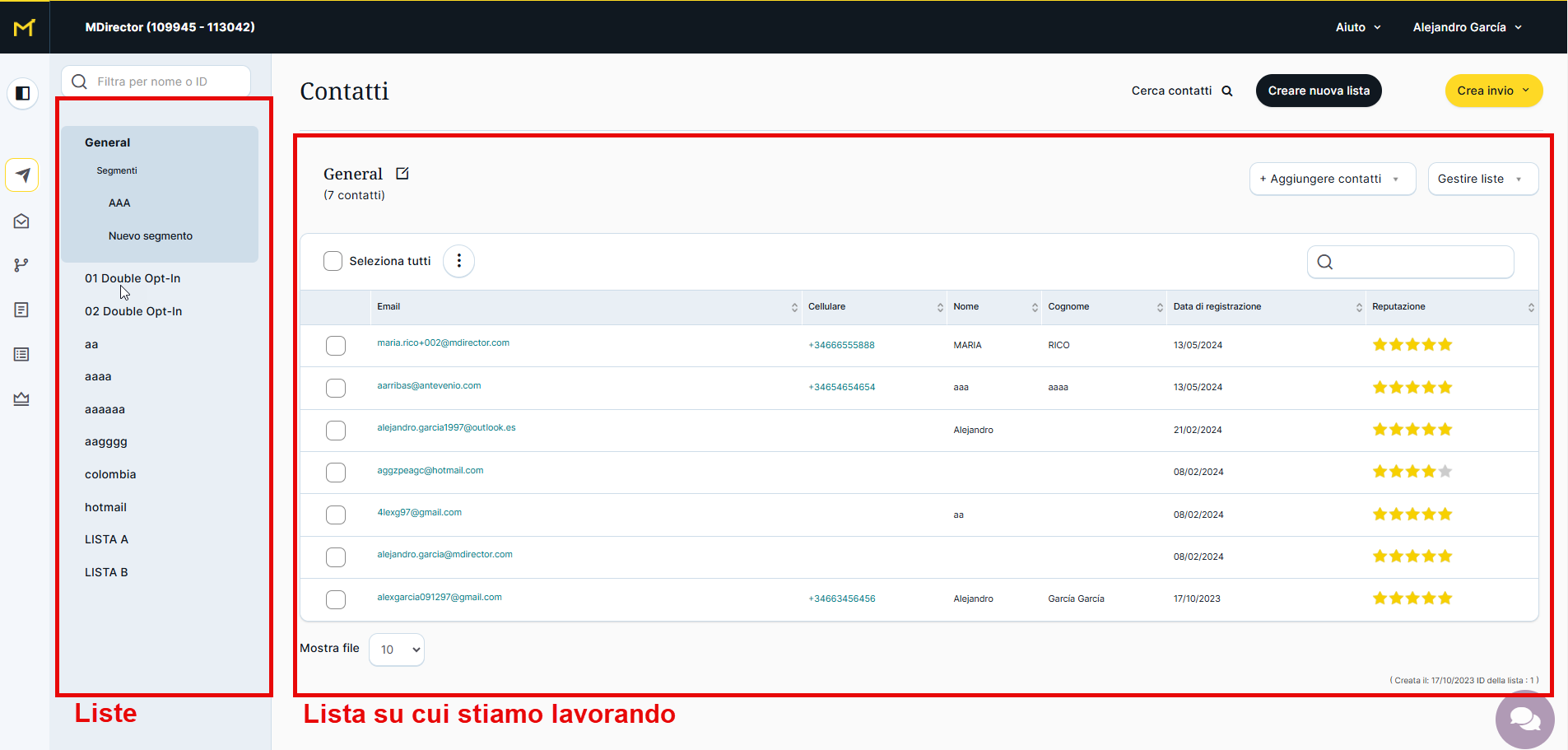Check the Seleziona tutti checkbox
The height and width of the screenshot is (750, 1568).
pos(333,261)
